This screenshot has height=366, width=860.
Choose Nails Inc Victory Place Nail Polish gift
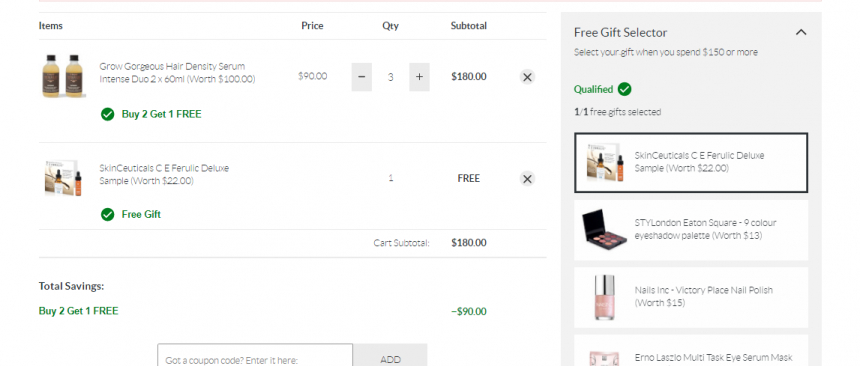point(691,297)
